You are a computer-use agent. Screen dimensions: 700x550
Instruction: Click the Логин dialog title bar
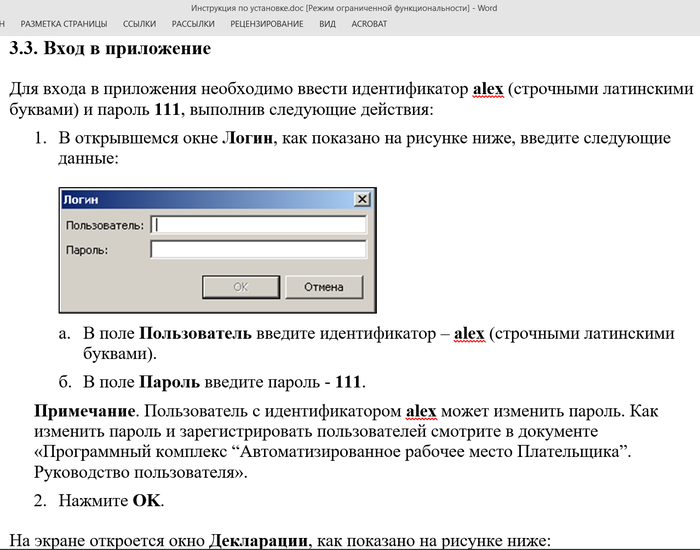(x=200, y=200)
